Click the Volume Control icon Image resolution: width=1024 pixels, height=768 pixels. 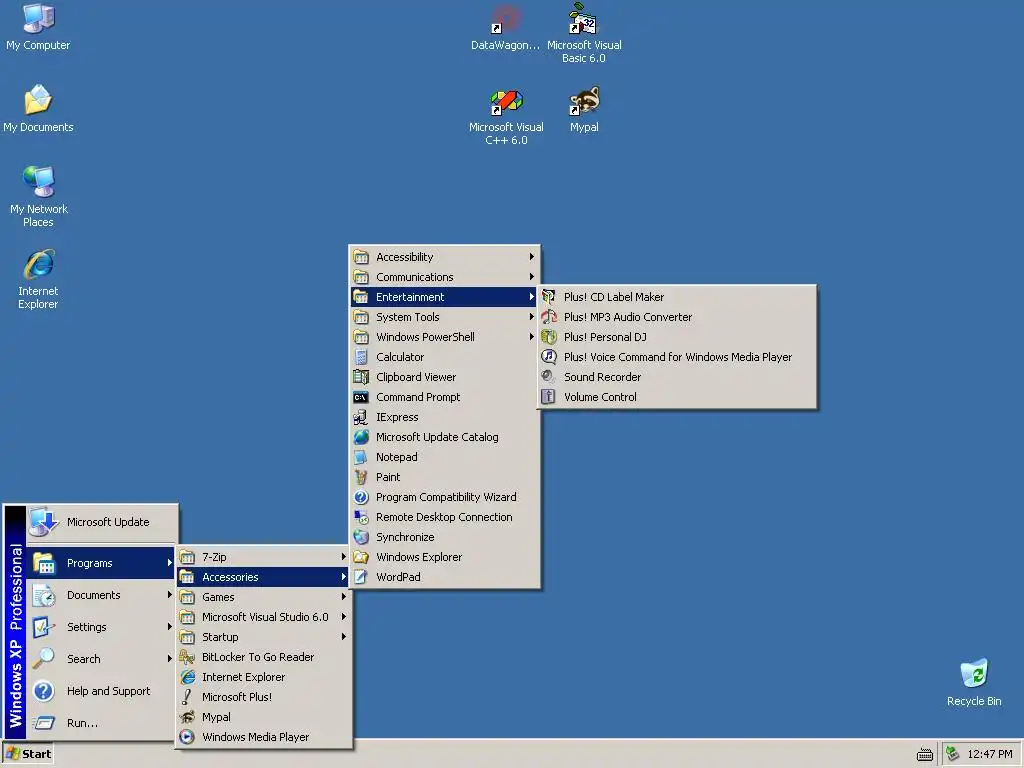pyautogui.click(x=549, y=397)
